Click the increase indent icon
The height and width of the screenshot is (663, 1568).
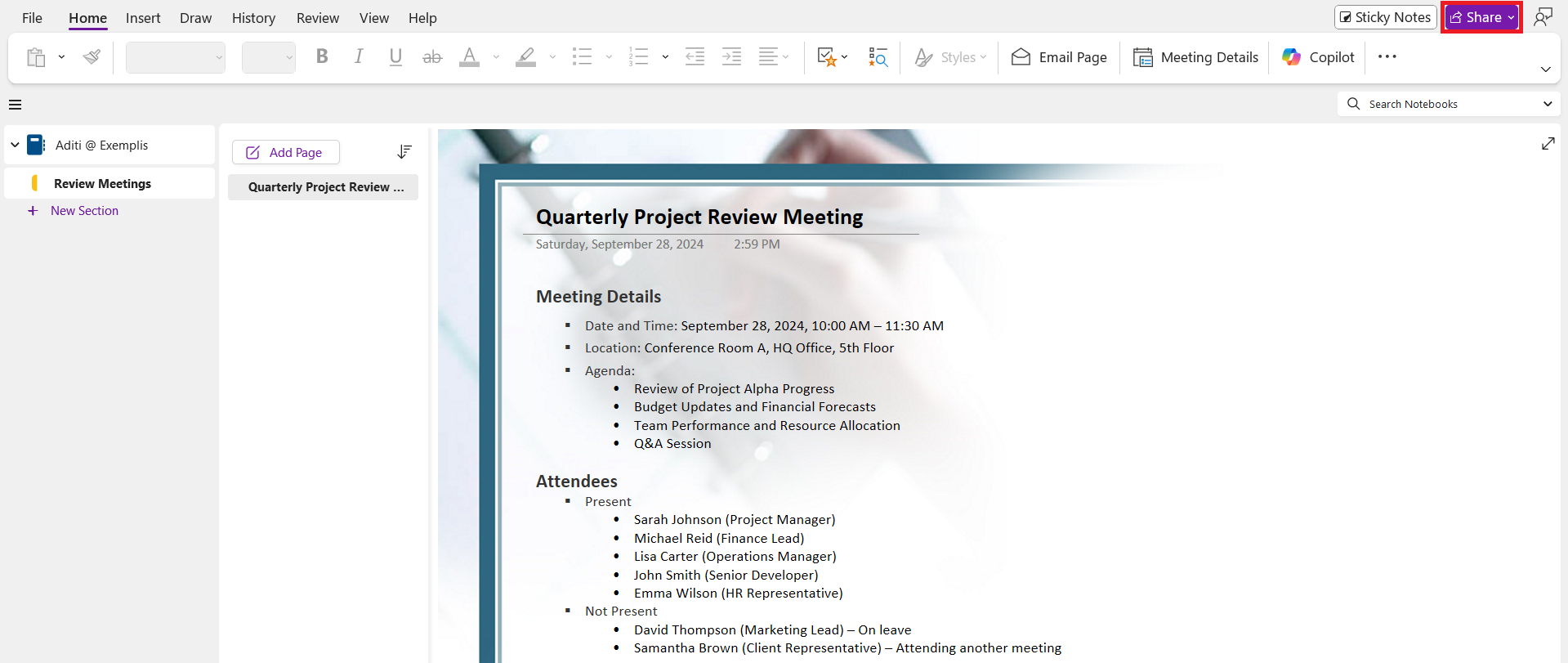(x=732, y=56)
